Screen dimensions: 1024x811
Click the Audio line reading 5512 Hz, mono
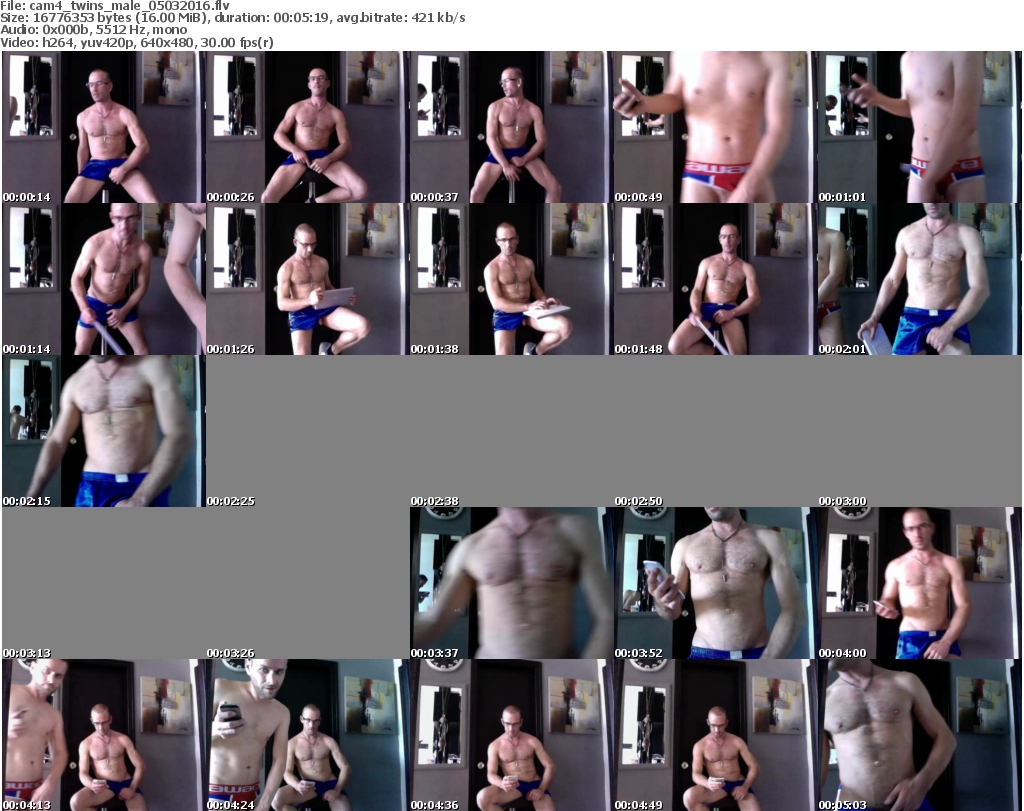point(93,30)
